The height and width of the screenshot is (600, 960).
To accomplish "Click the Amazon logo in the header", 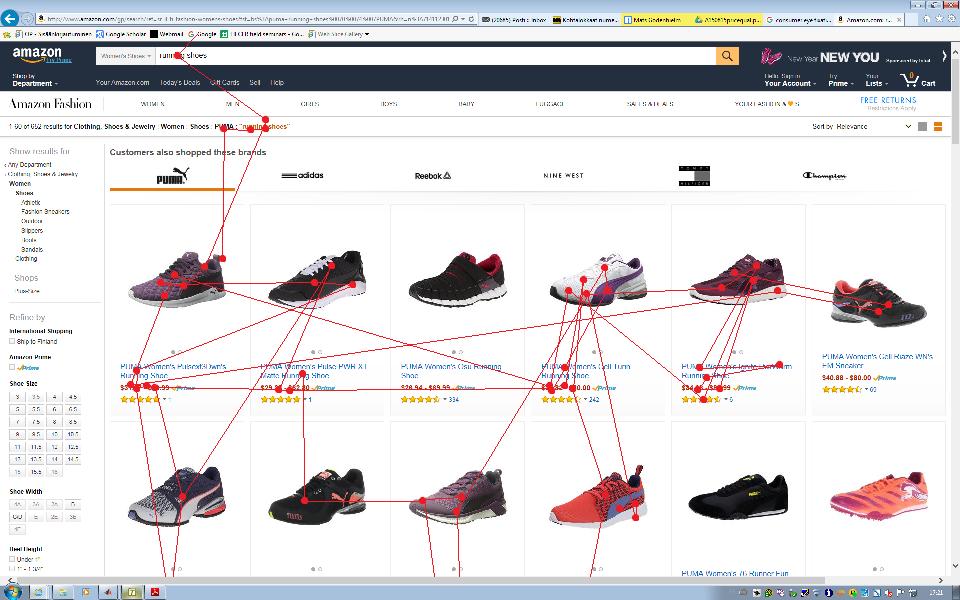I will tap(37, 54).
